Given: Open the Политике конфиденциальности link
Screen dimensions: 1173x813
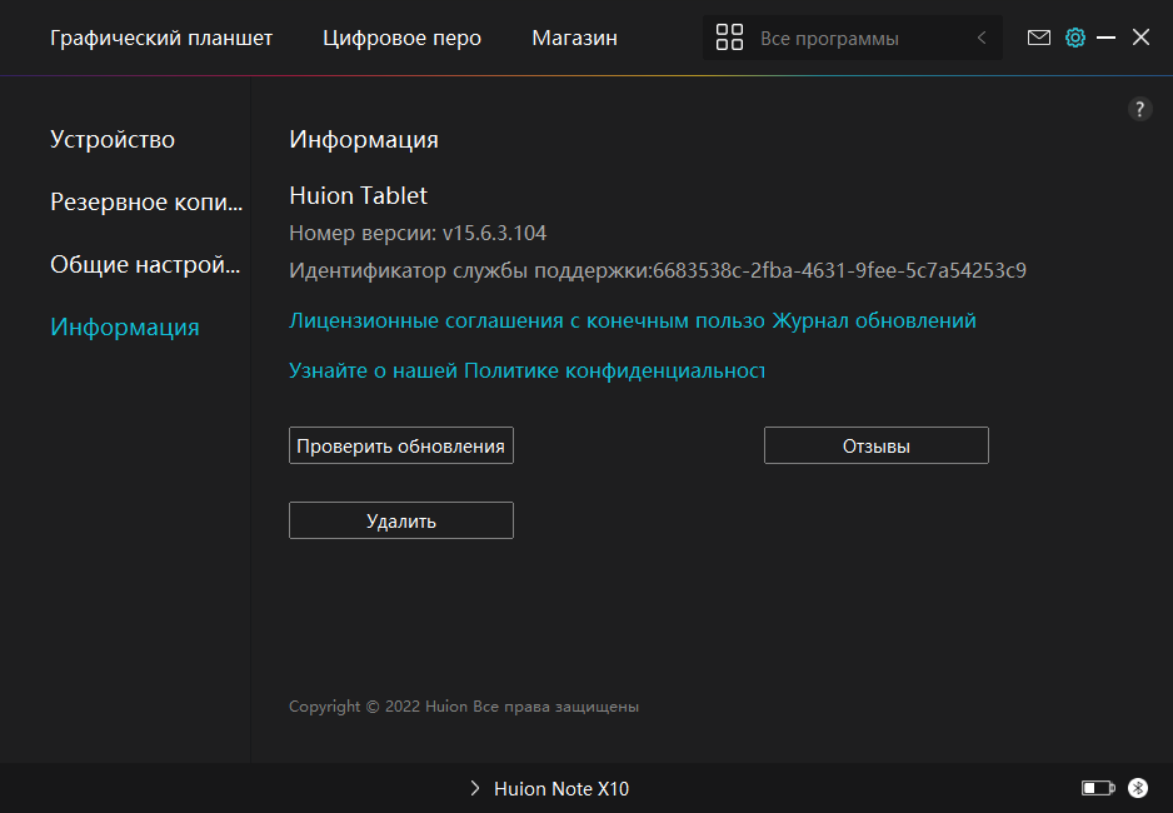Looking at the screenshot, I should [527, 370].
